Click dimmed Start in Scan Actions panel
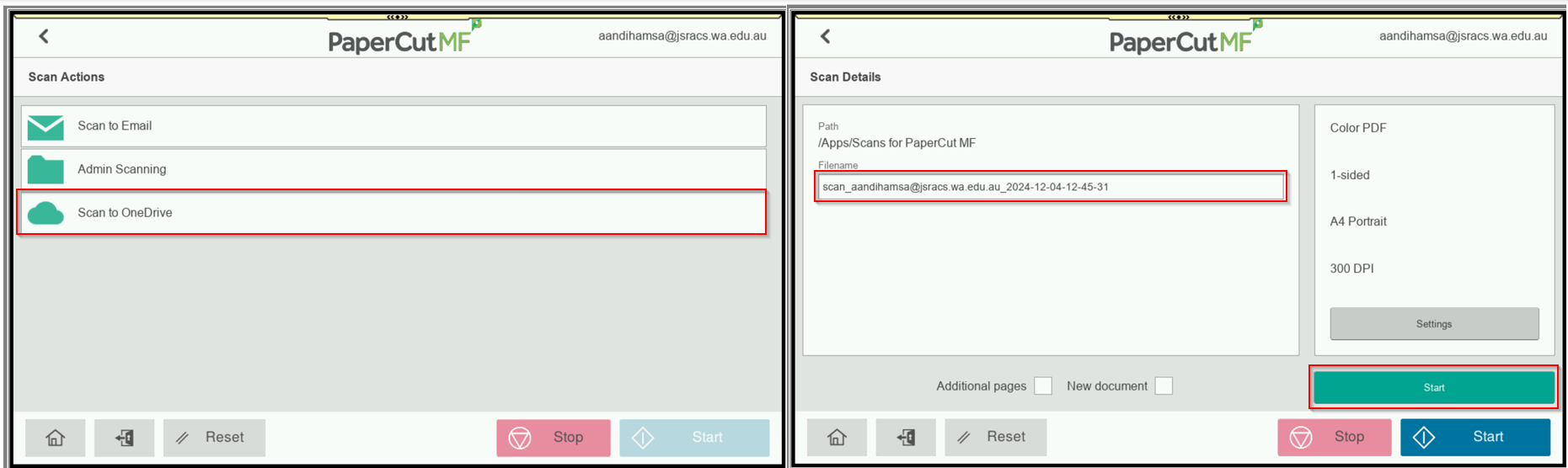1568x468 pixels. click(694, 438)
